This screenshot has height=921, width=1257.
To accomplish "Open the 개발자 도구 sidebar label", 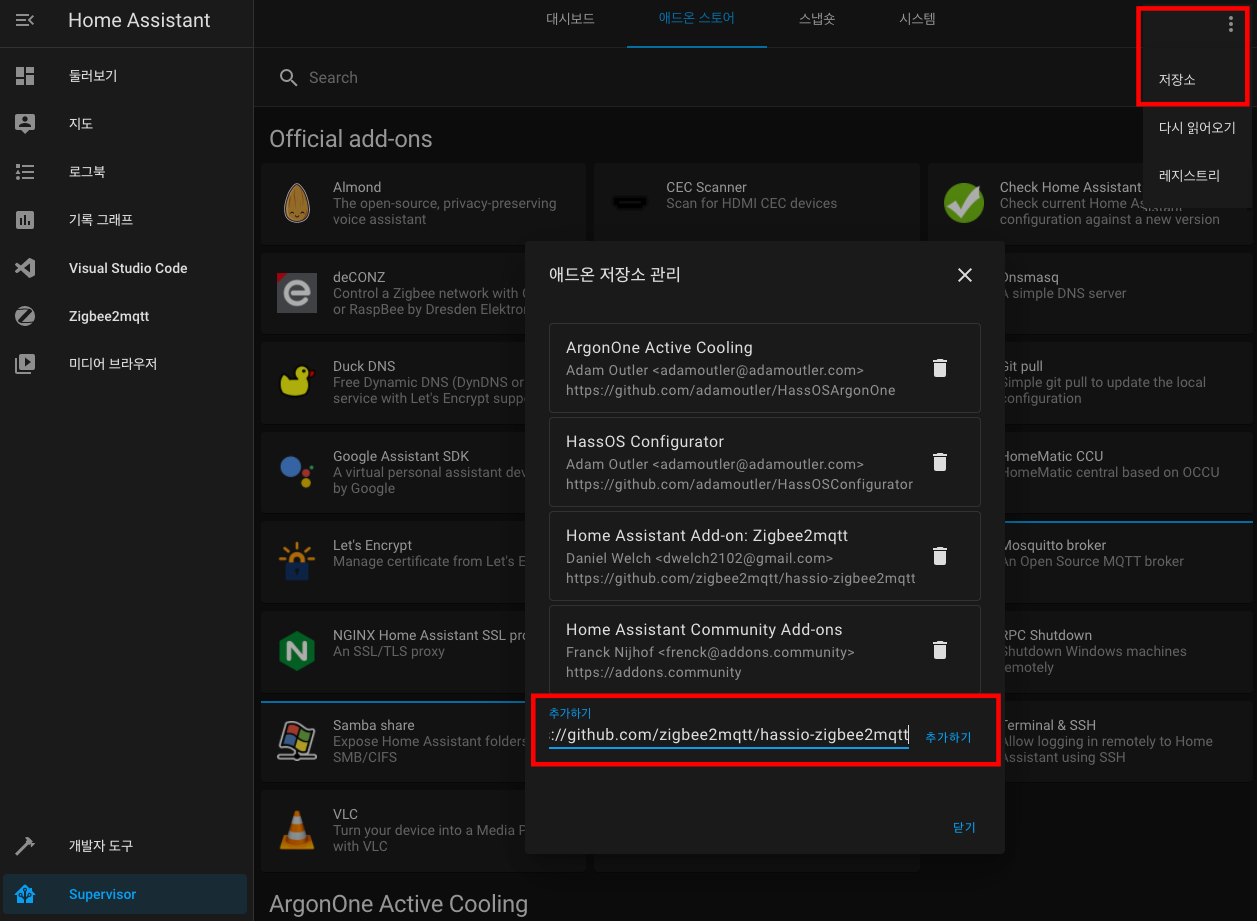I will [x=101, y=846].
